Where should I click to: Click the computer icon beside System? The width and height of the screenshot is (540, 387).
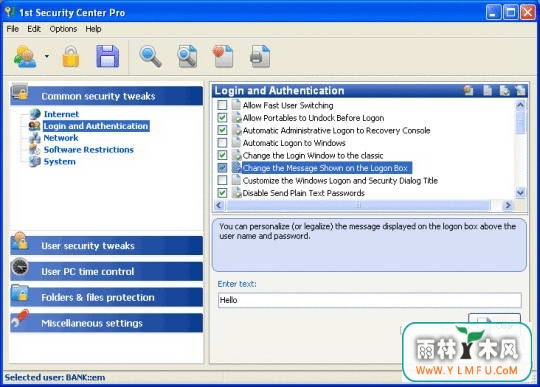click(x=35, y=161)
